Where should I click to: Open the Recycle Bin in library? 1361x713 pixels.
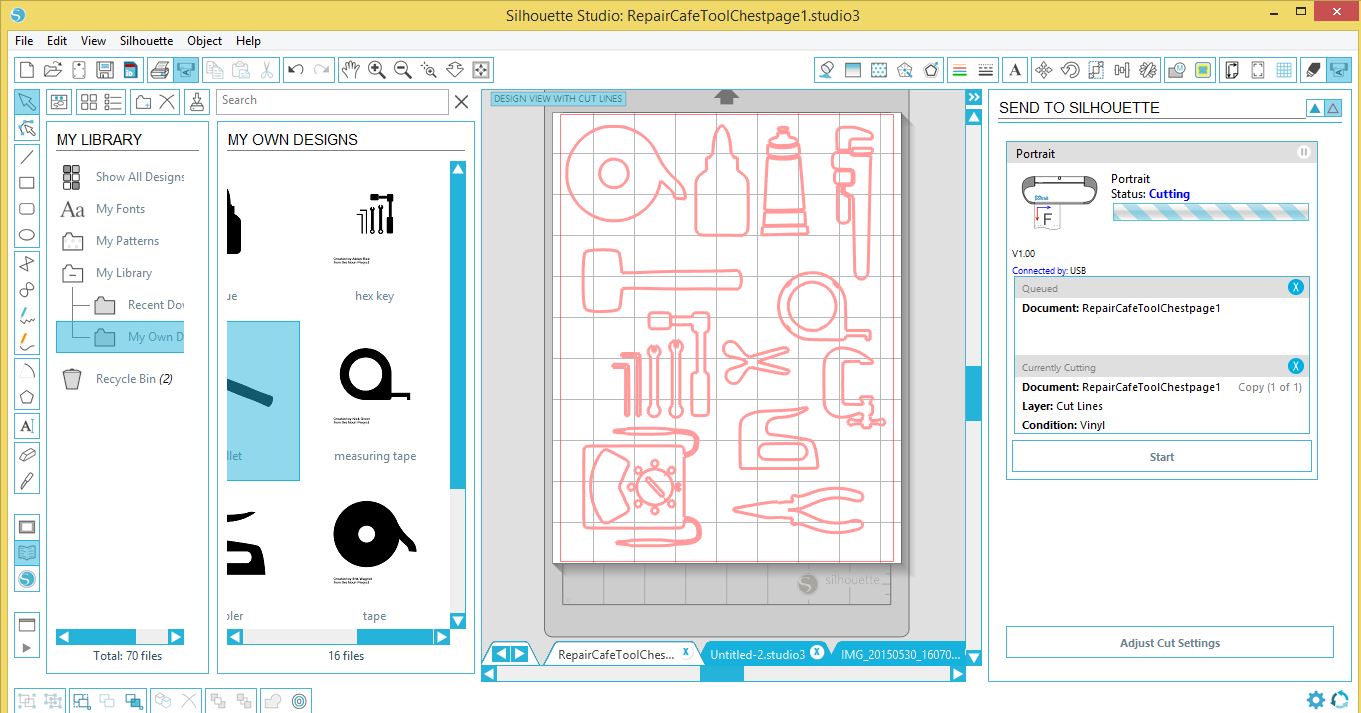(117, 379)
